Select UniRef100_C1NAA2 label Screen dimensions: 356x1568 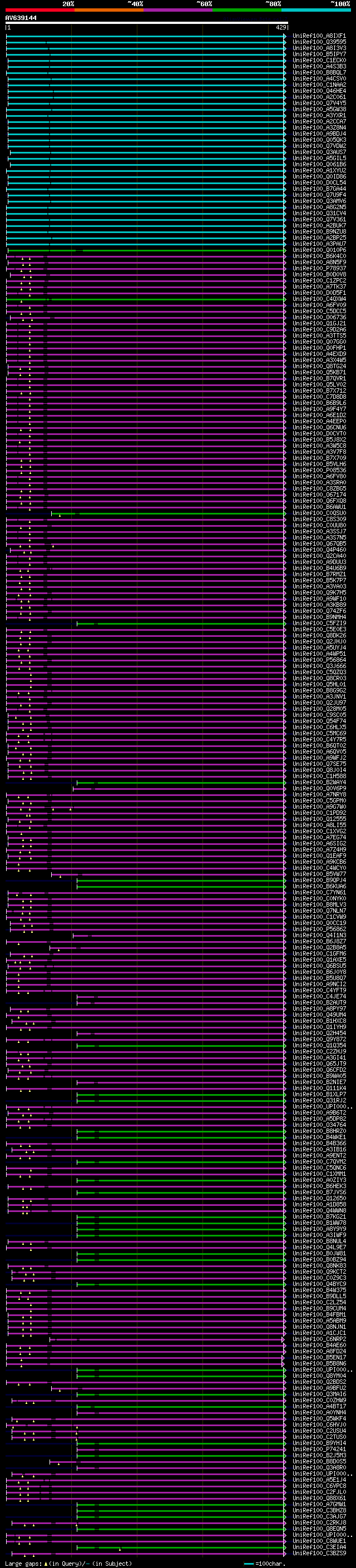(319, 85)
